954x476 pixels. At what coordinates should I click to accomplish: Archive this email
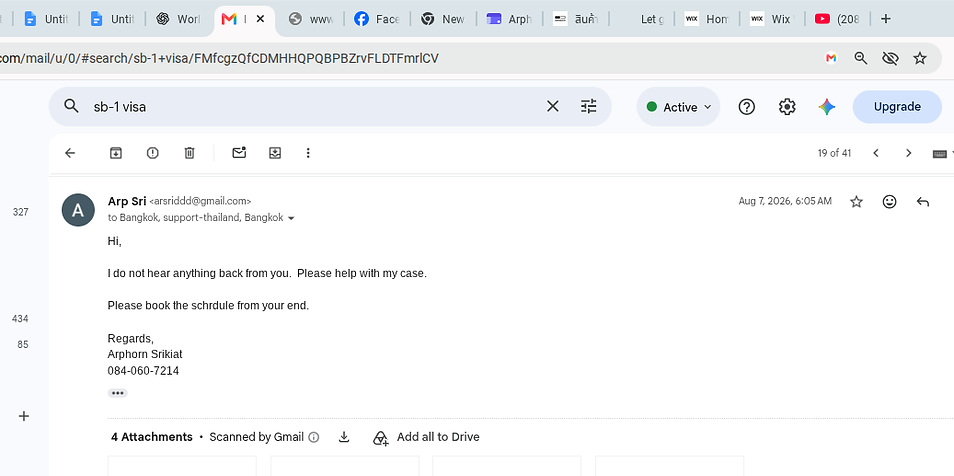point(116,153)
